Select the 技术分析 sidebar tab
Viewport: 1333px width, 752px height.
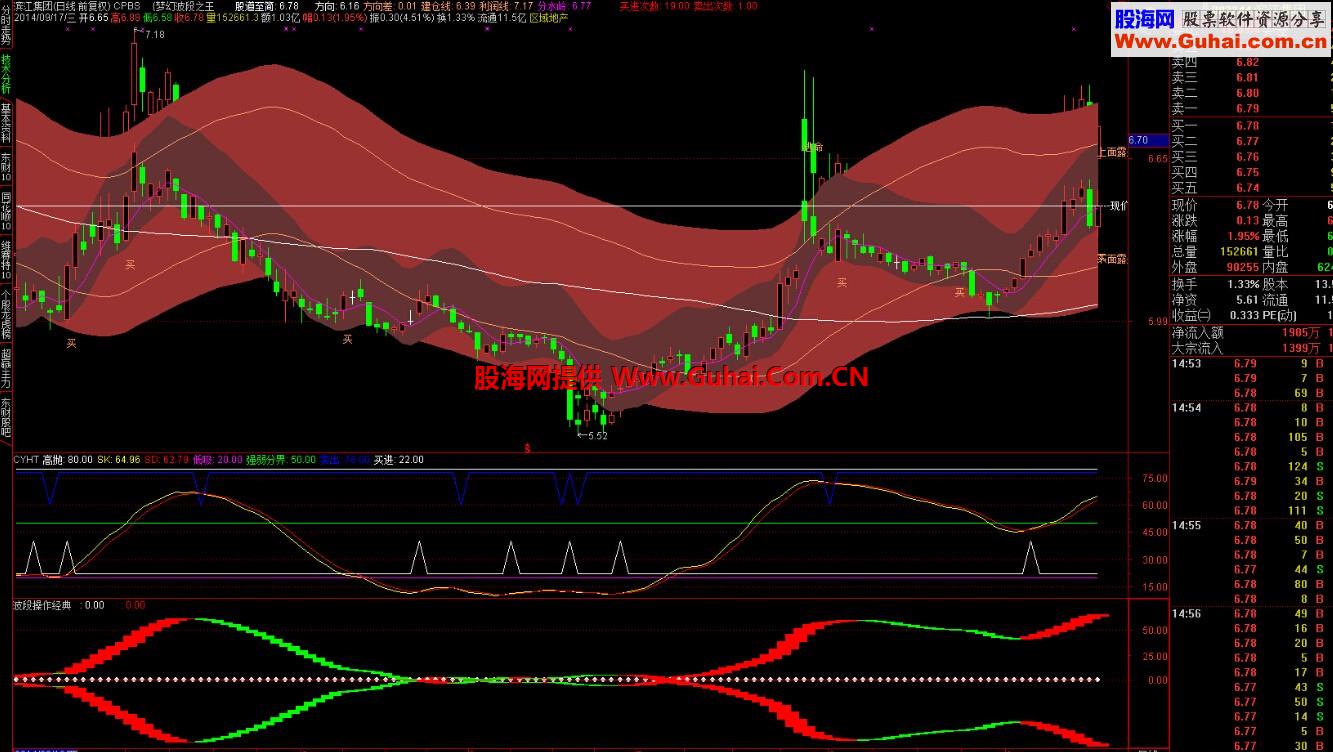(x=6, y=75)
